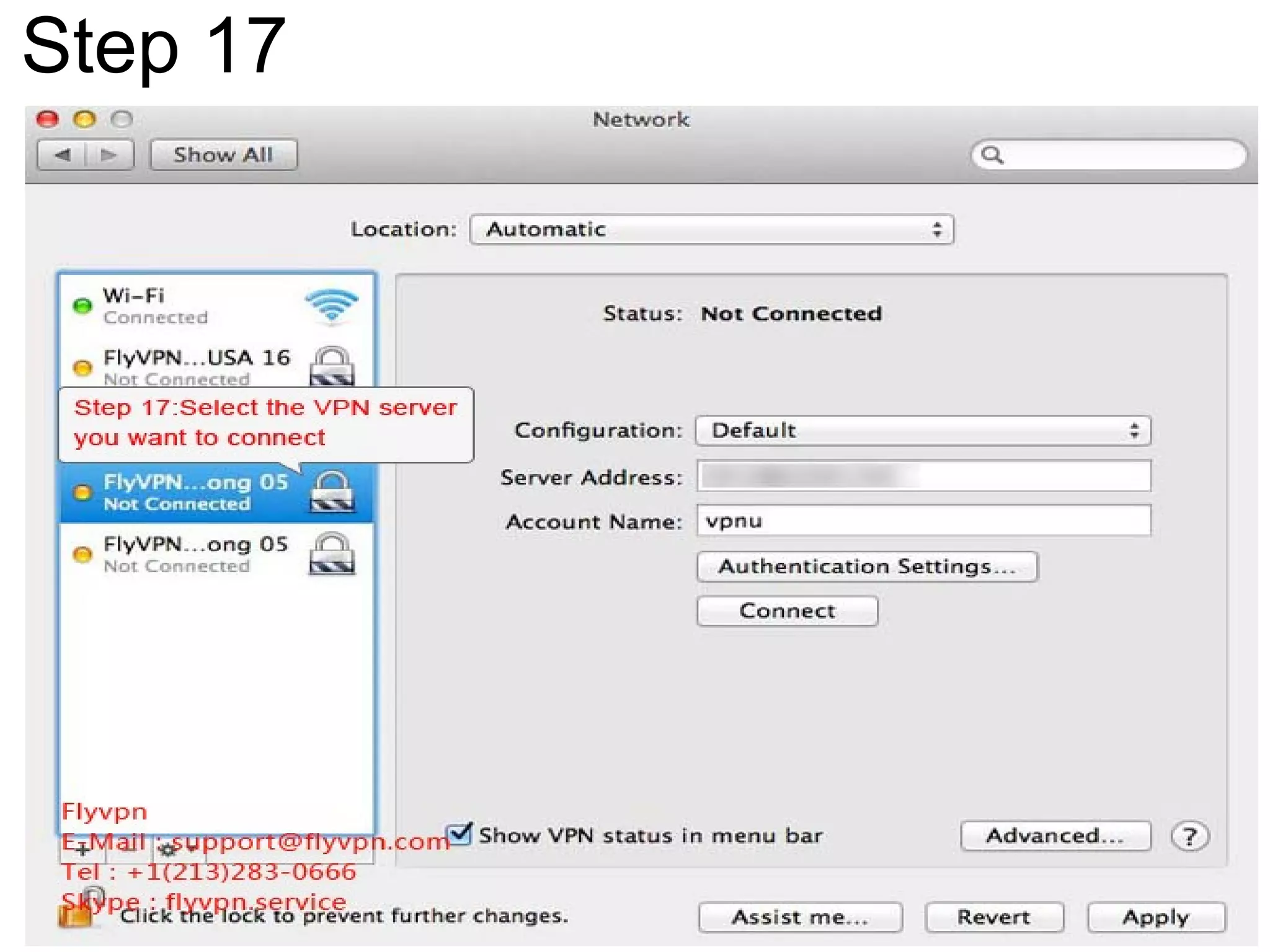The image size is (1270, 952).
Task: Open the Location dropdown set to Automatic
Action: coord(711,229)
